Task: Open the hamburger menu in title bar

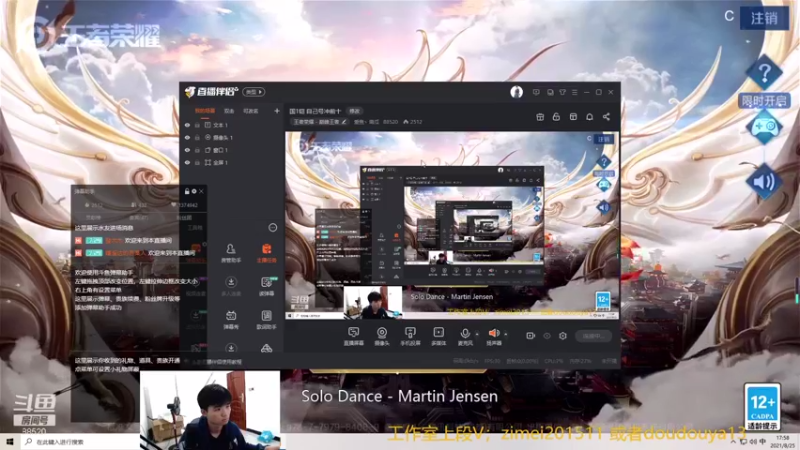Action: [574, 92]
